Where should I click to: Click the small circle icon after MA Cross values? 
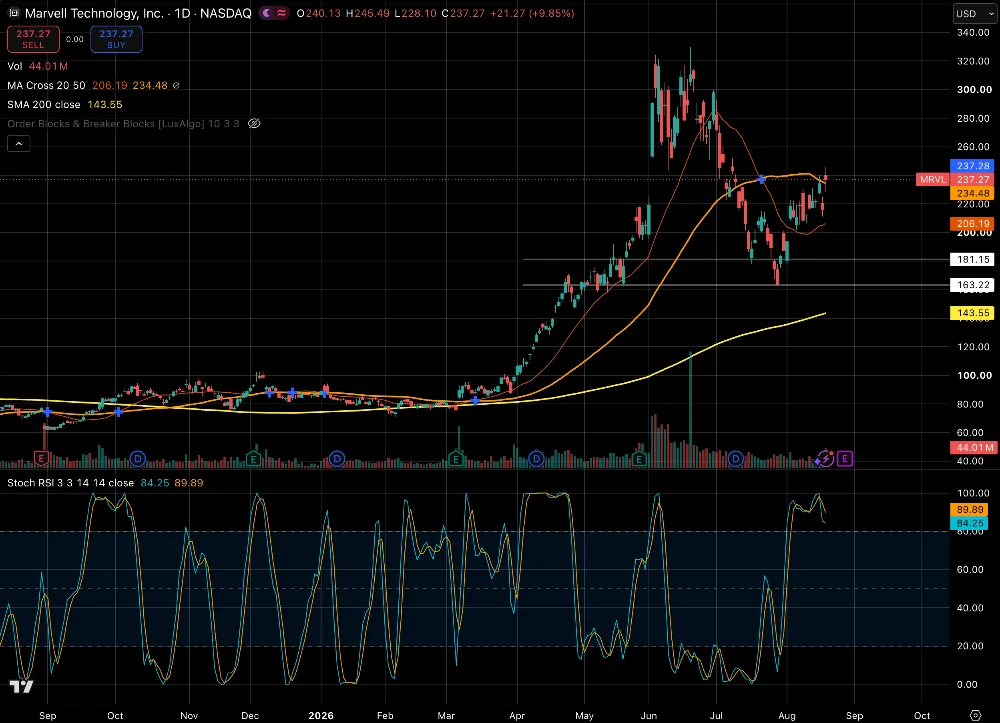point(176,85)
